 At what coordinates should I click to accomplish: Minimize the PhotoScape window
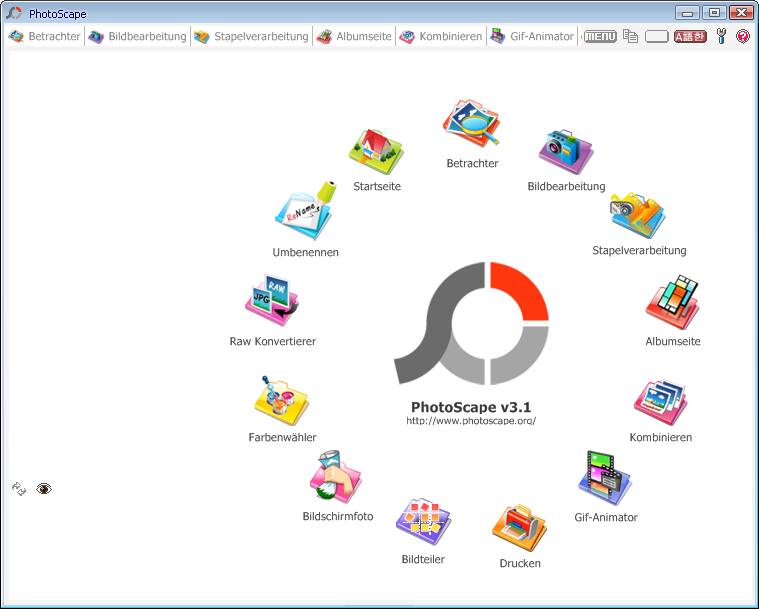[x=687, y=13]
